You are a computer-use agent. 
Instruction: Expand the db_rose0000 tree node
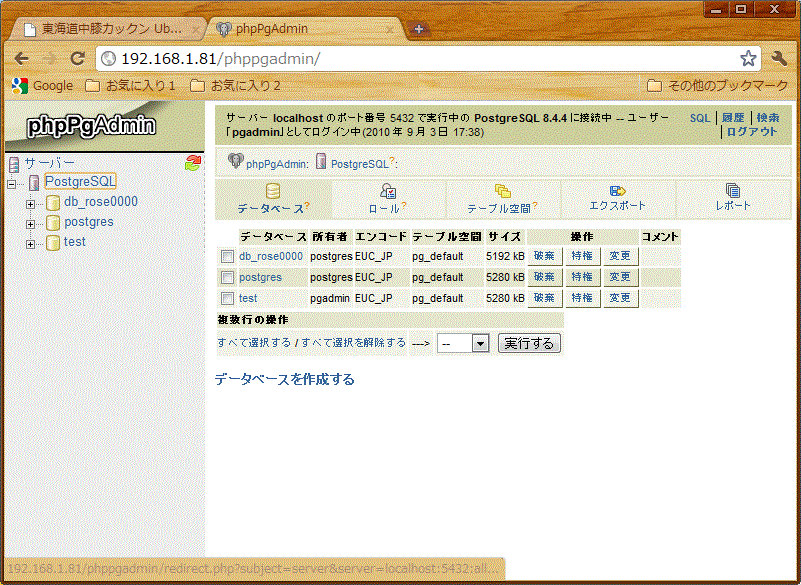[31, 204]
